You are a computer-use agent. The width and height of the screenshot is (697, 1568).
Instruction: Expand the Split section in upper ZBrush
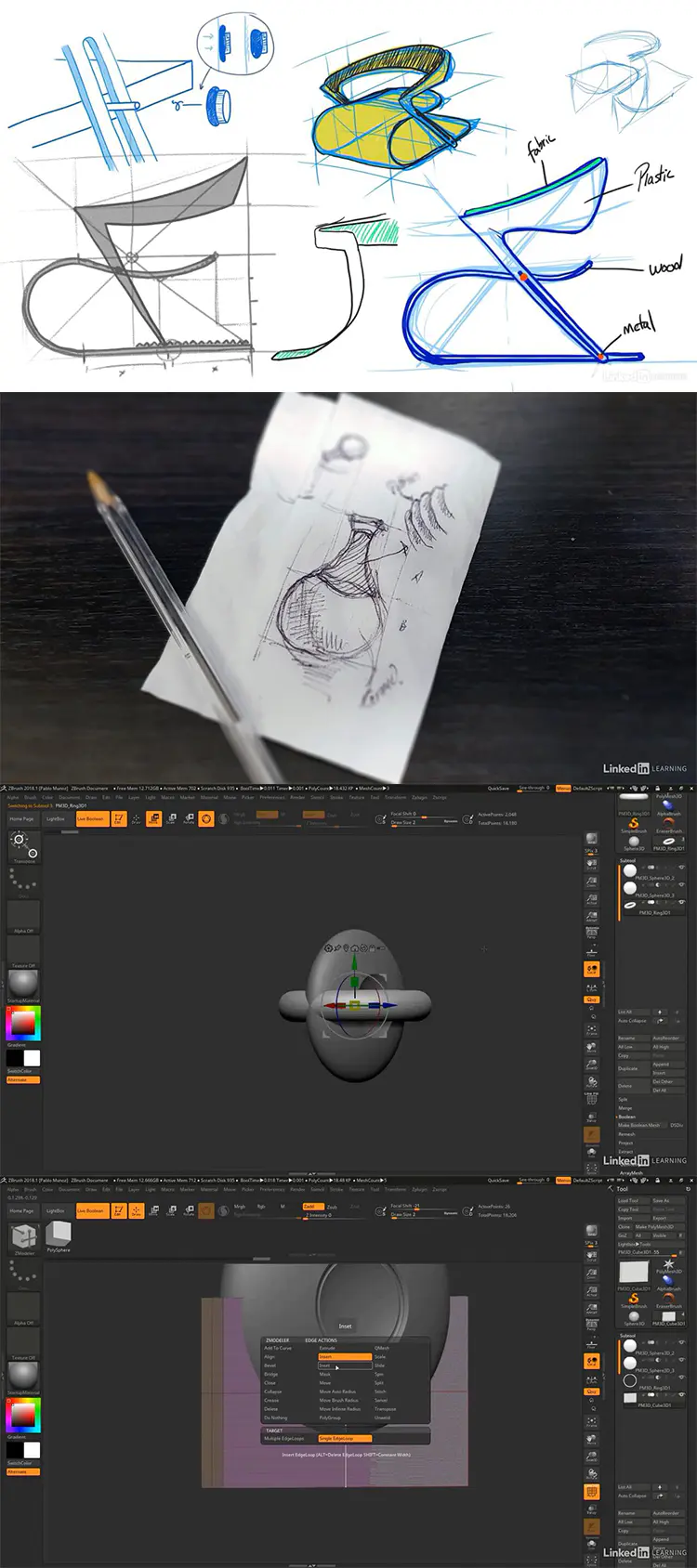click(623, 1099)
